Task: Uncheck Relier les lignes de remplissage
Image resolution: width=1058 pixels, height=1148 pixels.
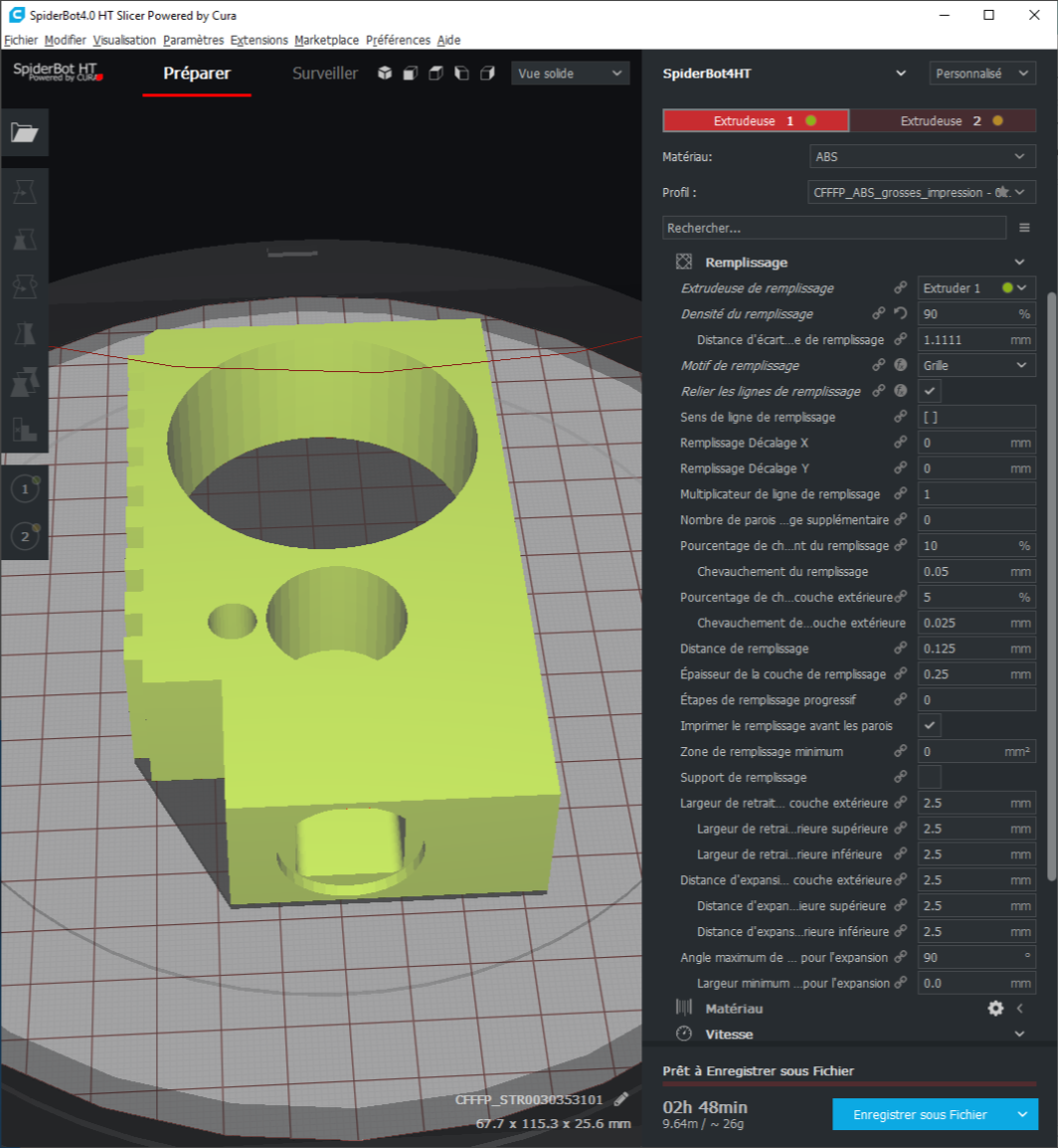Action: (930, 391)
